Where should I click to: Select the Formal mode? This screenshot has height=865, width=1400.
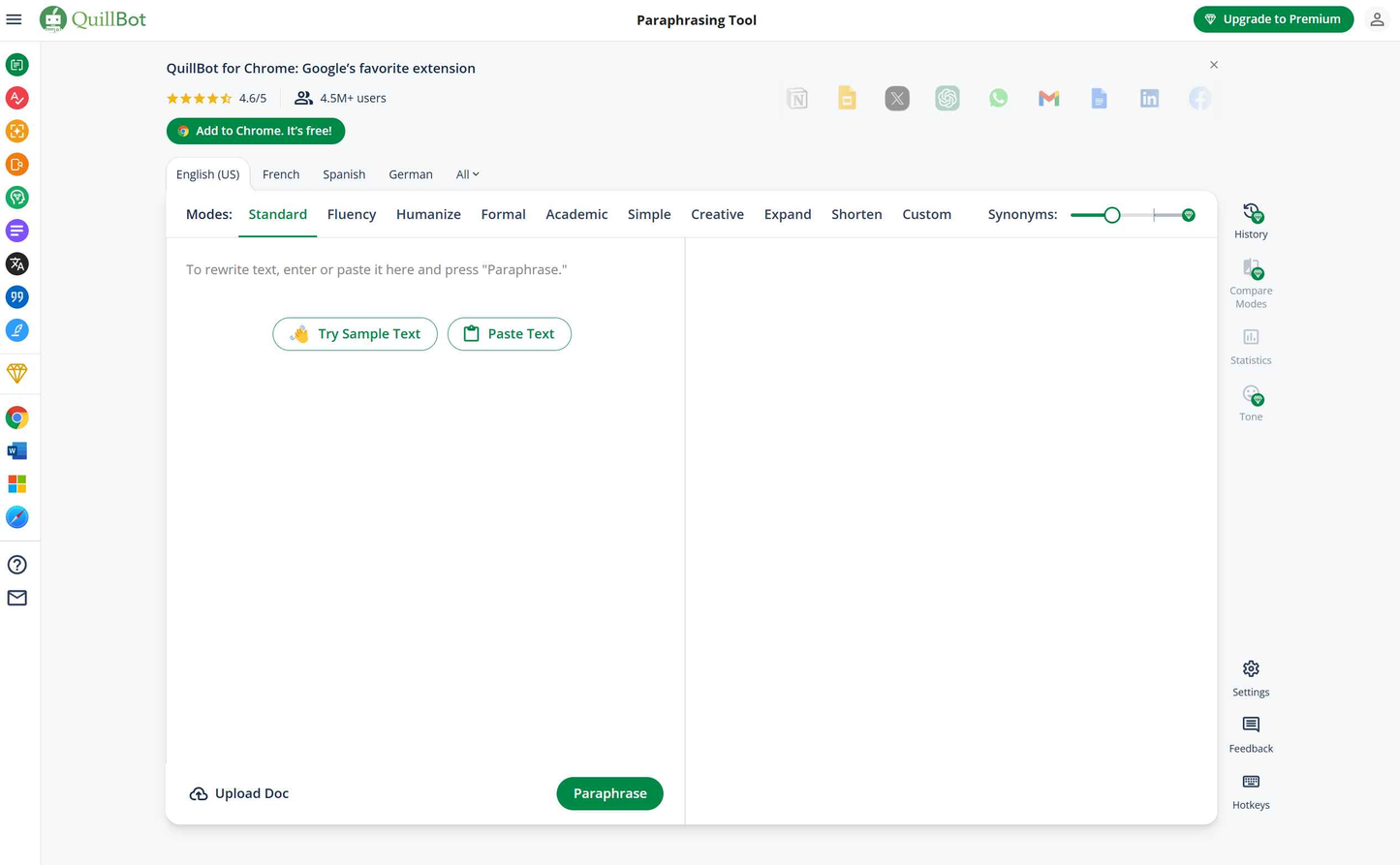[503, 214]
